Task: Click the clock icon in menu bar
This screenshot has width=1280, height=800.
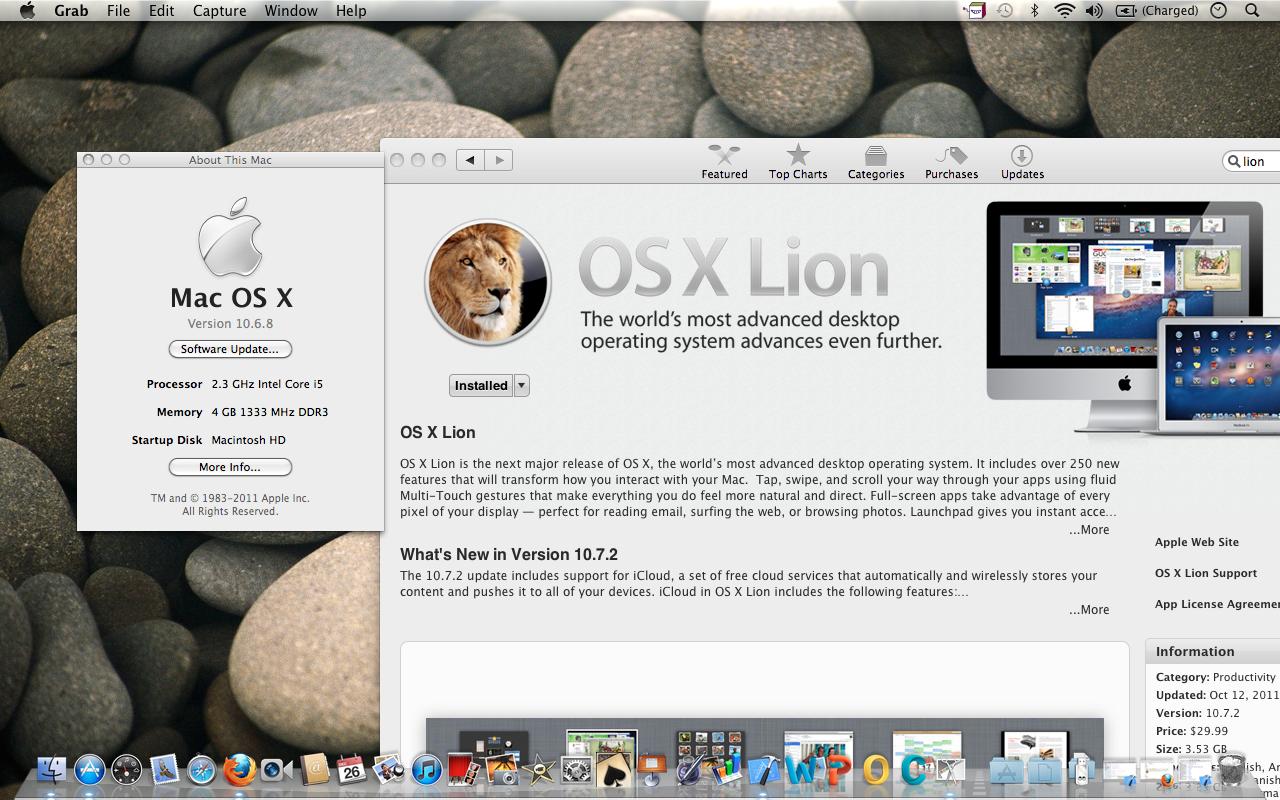Action: pos(1218,11)
